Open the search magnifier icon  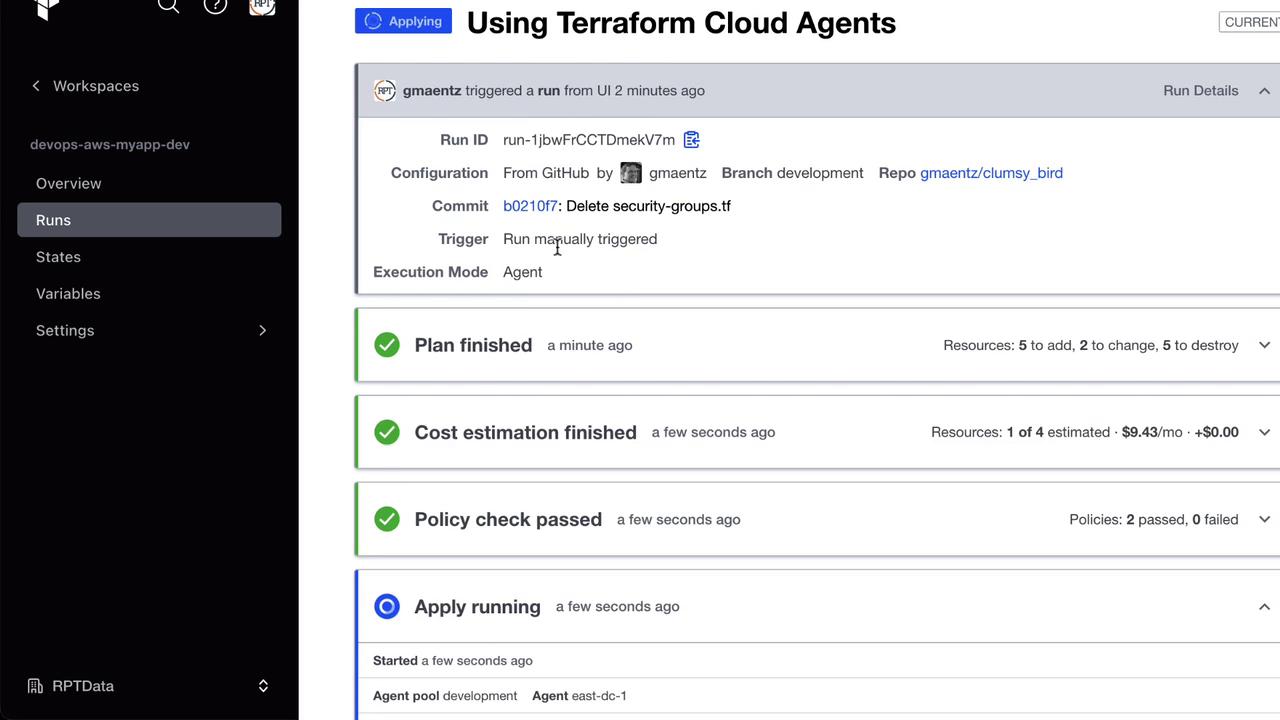point(168,6)
